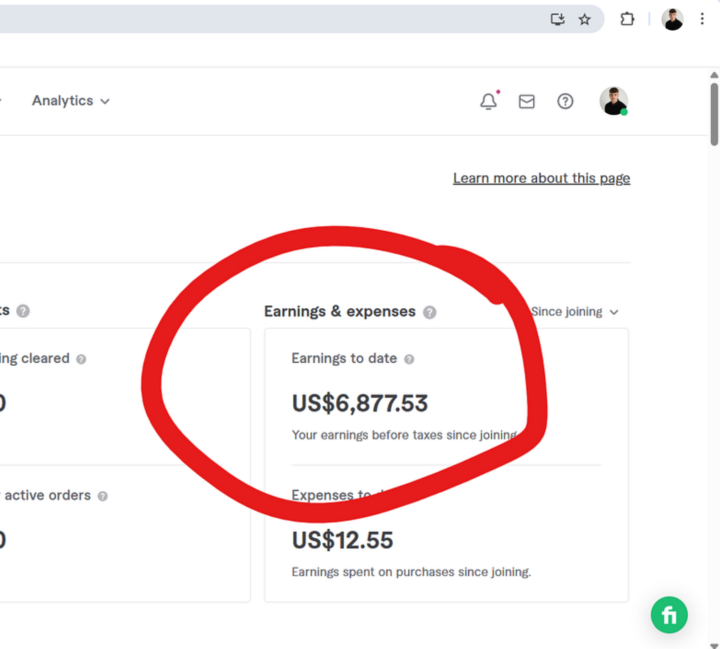The image size is (720, 649).
Task: Show info tooltip for Earnings to date
Action: [409, 359]
